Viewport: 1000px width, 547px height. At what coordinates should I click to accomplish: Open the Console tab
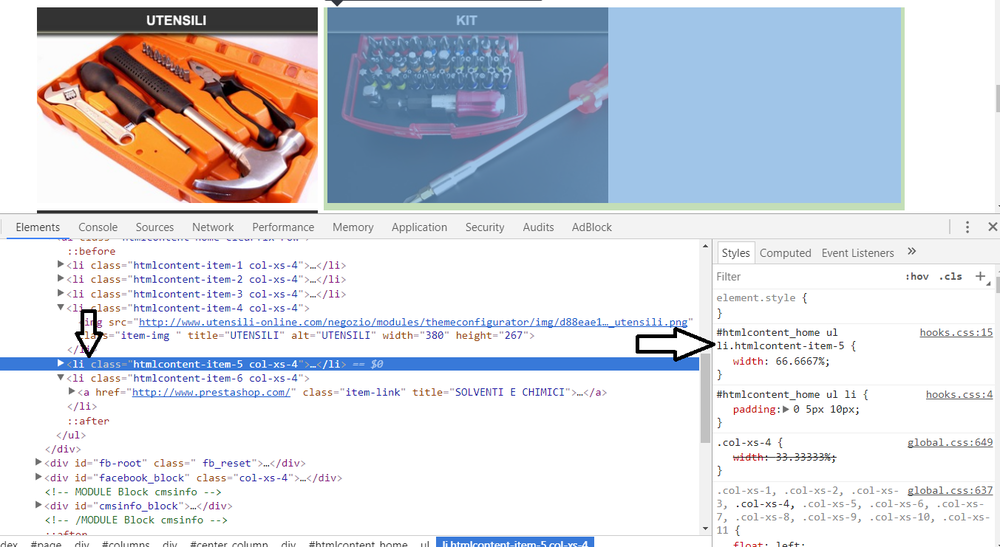pos(98,227)
